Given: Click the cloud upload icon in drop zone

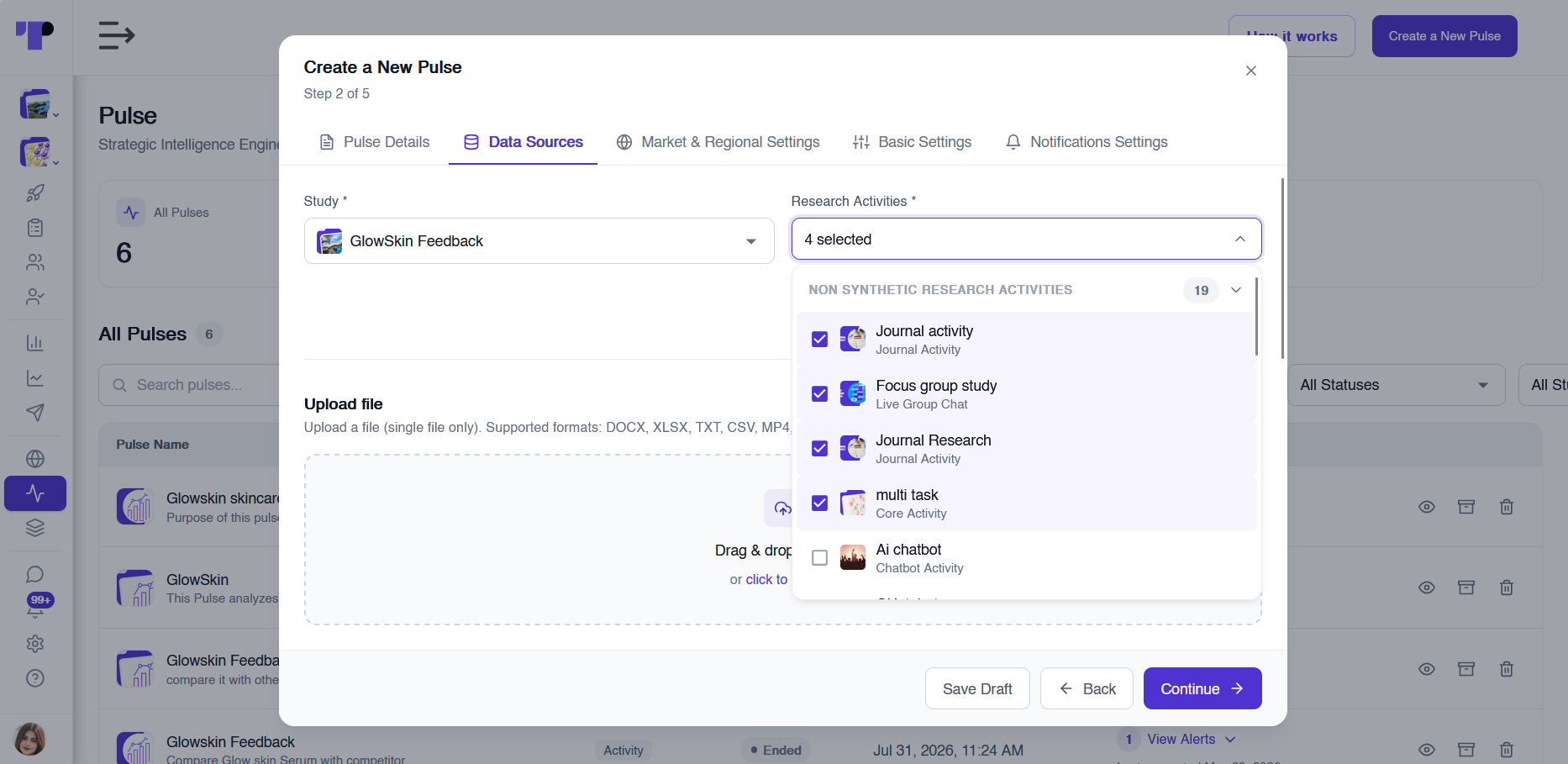Looking at the screenshot, I should (x=782, y=508).
